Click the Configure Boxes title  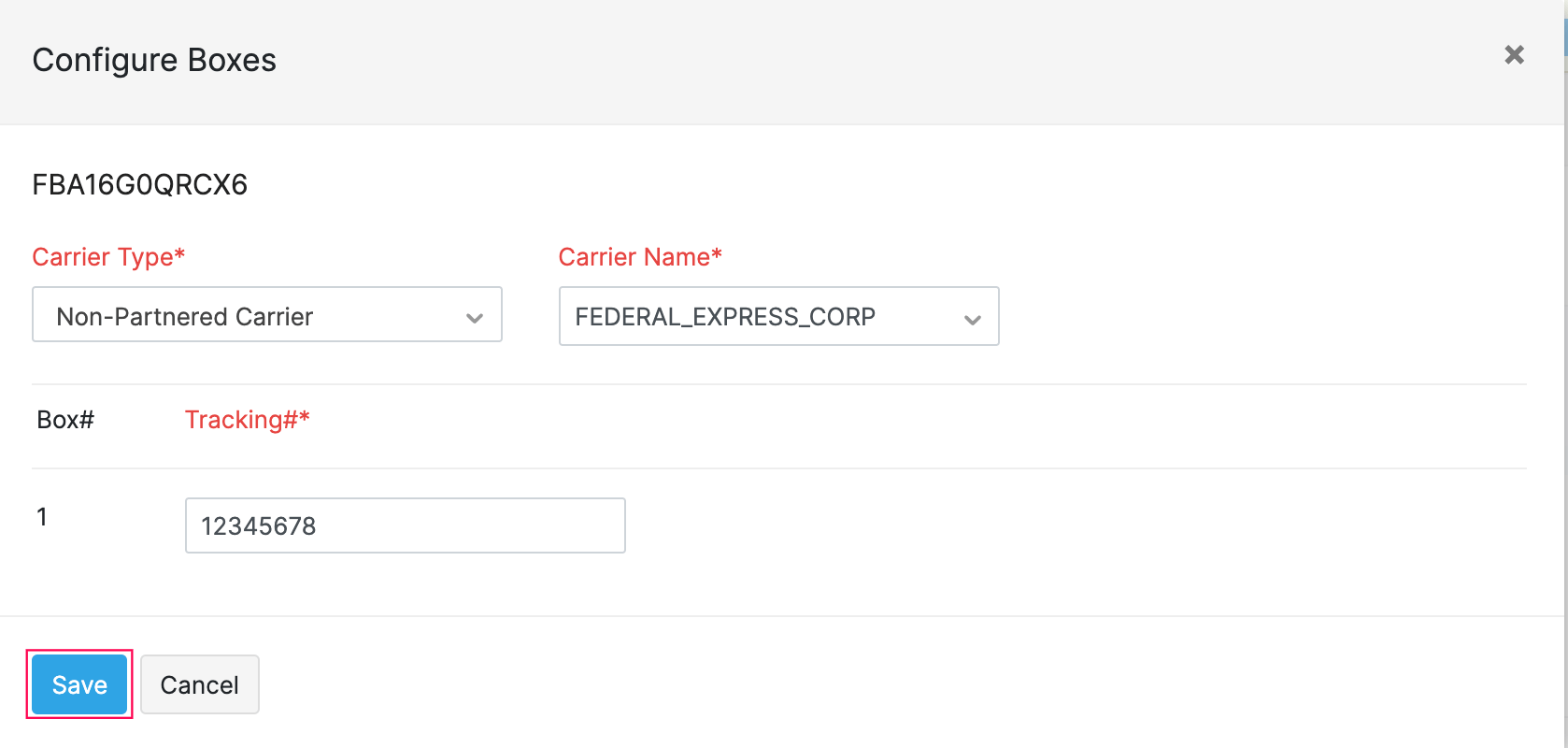click(154, 60)
